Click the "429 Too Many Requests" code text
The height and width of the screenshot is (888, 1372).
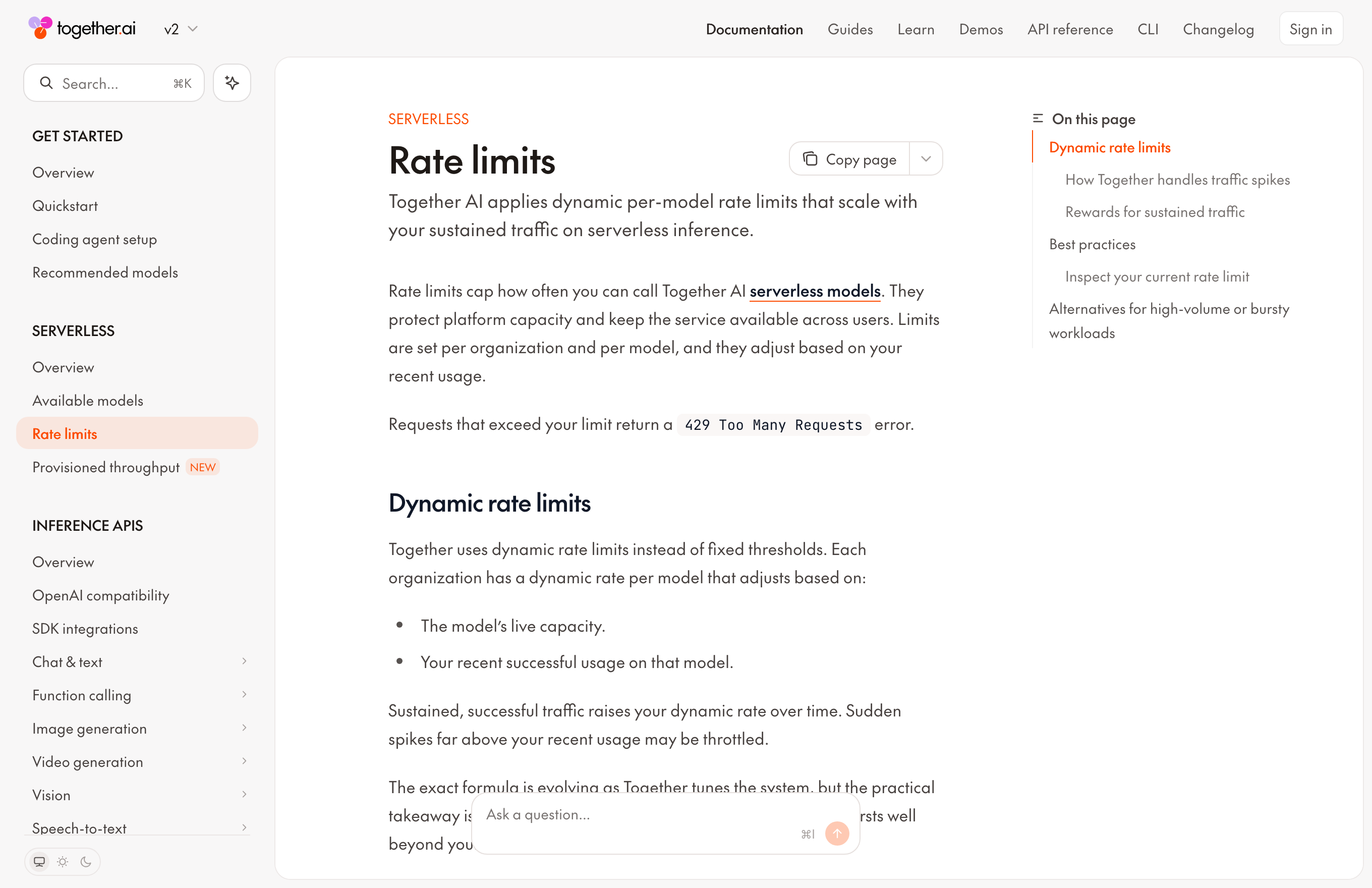(773, 425)
